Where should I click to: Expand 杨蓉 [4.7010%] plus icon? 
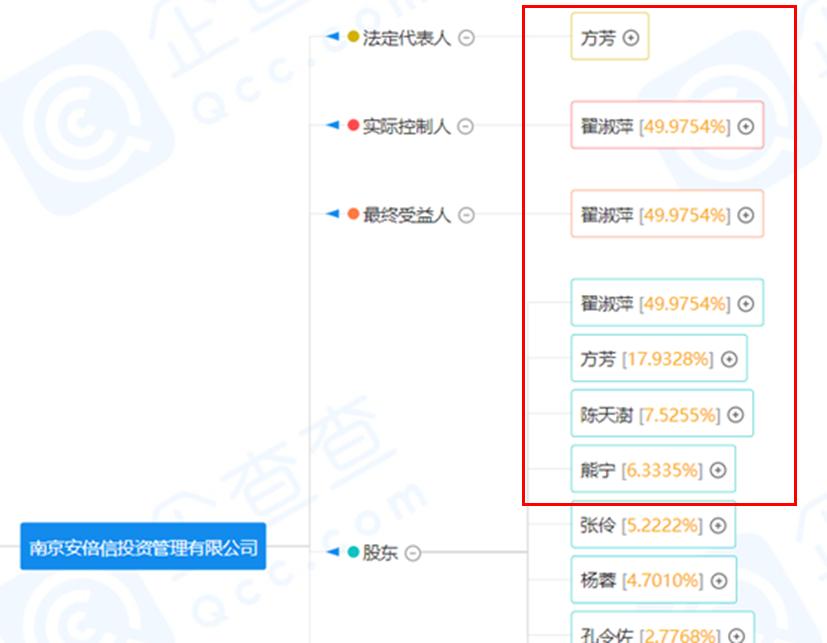tap(719, 581)
